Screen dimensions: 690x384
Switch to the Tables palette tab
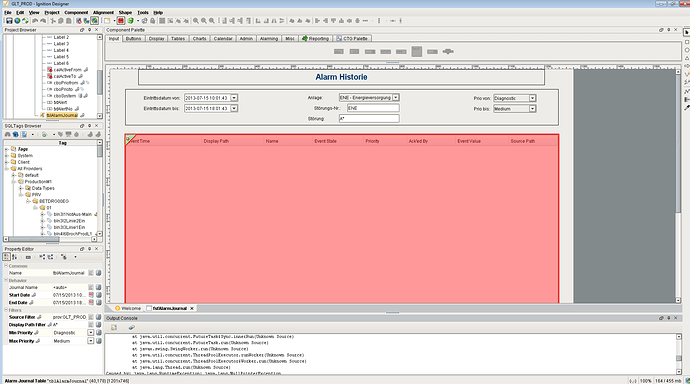[x=178, y=39]
